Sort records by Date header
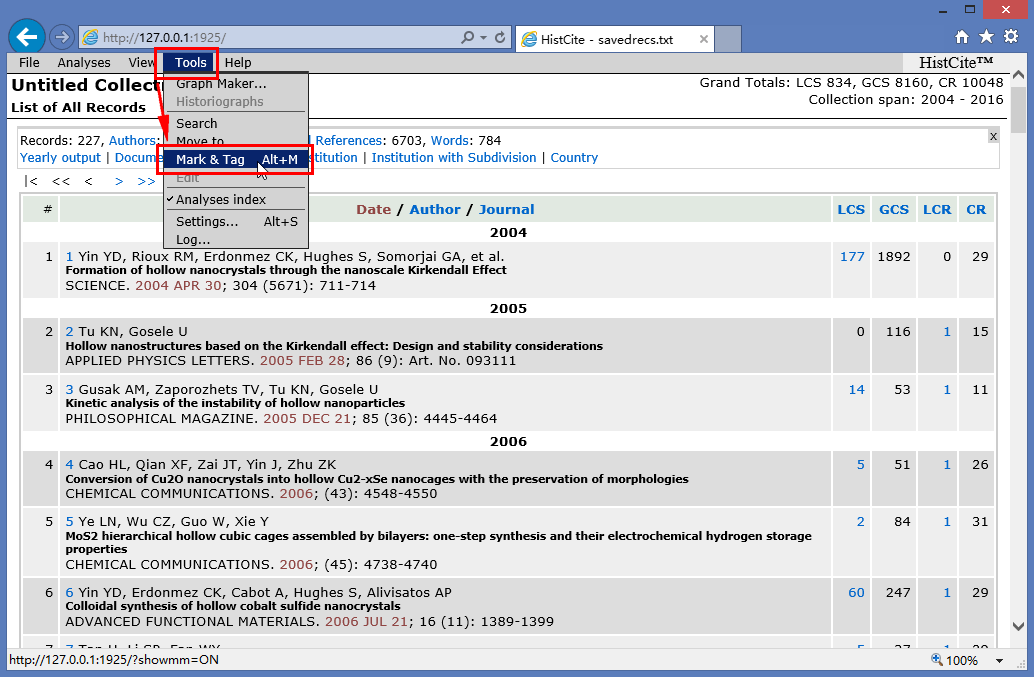The width and height of the screenshot is (1034, 677). point(373,209)
